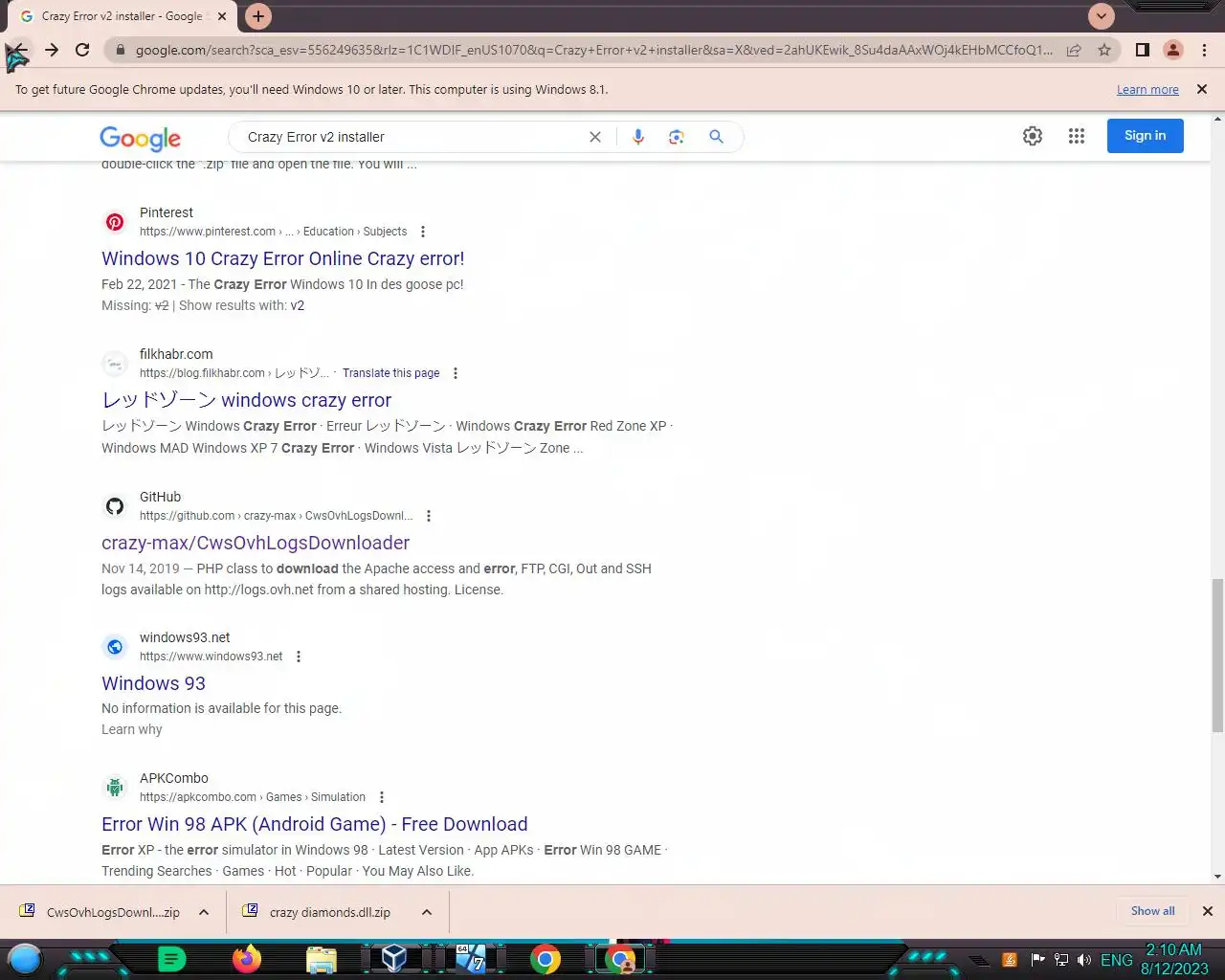Click the Google logo
The height and width of the screenshot is (980, 1225).
click(141, 139)
